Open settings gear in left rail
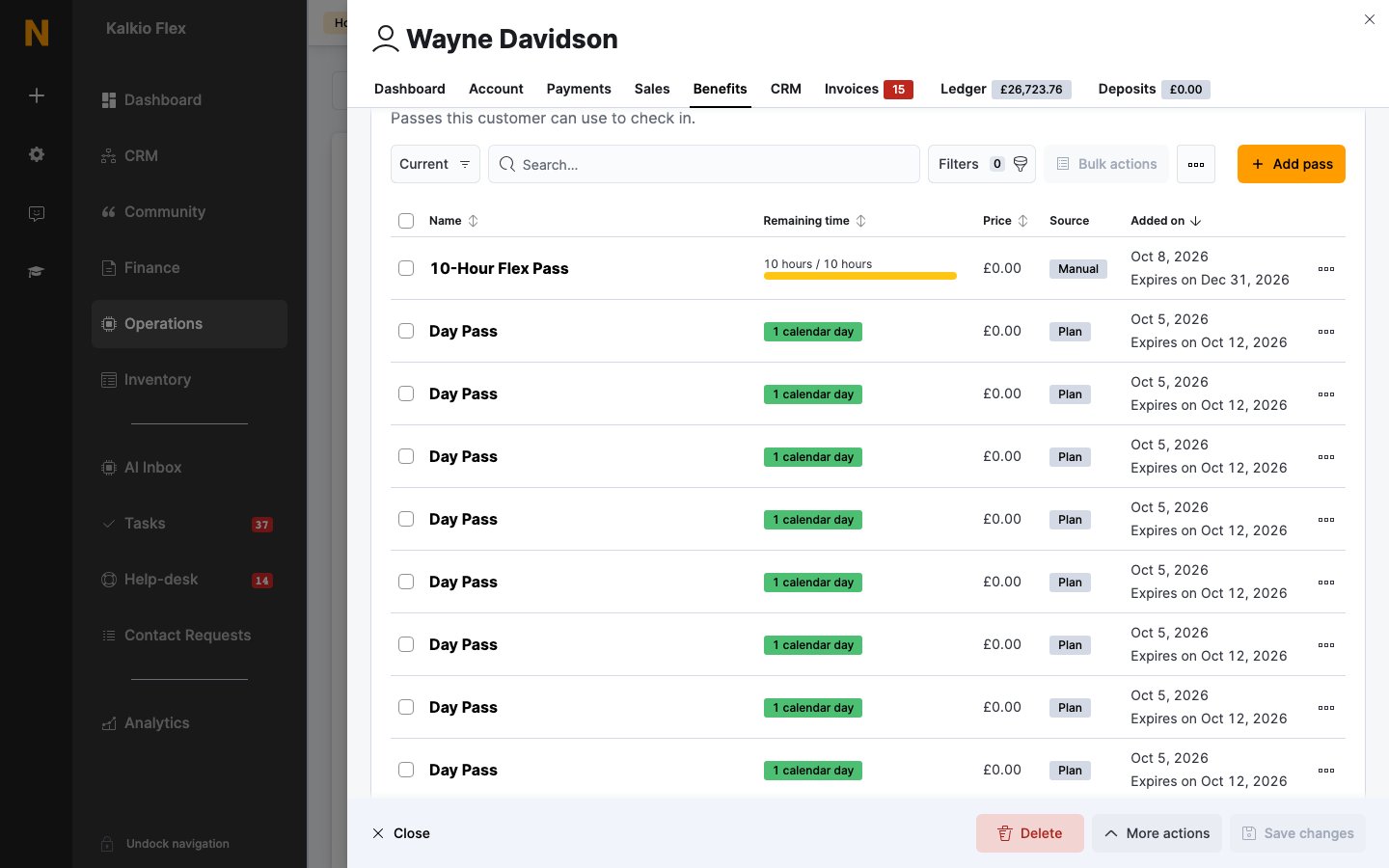 click(37, 154)
